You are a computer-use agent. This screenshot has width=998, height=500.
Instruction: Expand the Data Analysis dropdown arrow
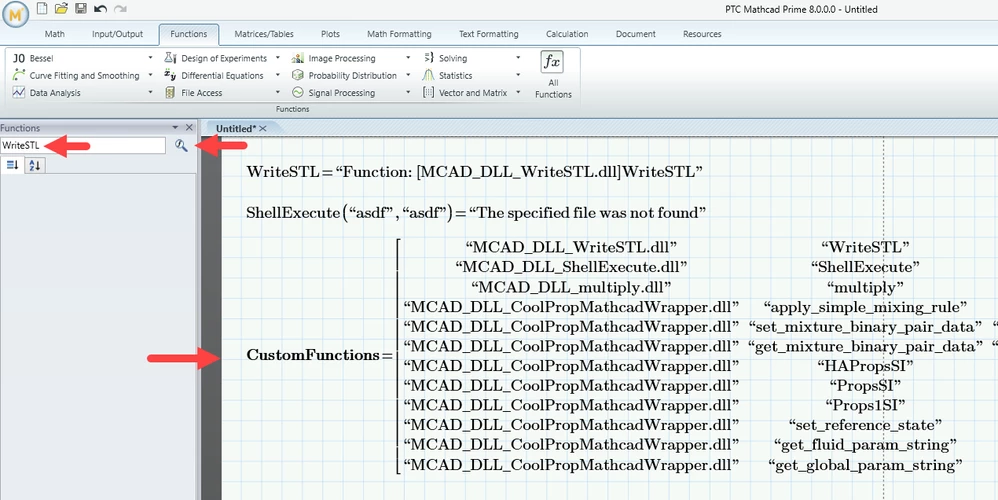(150, 92)
